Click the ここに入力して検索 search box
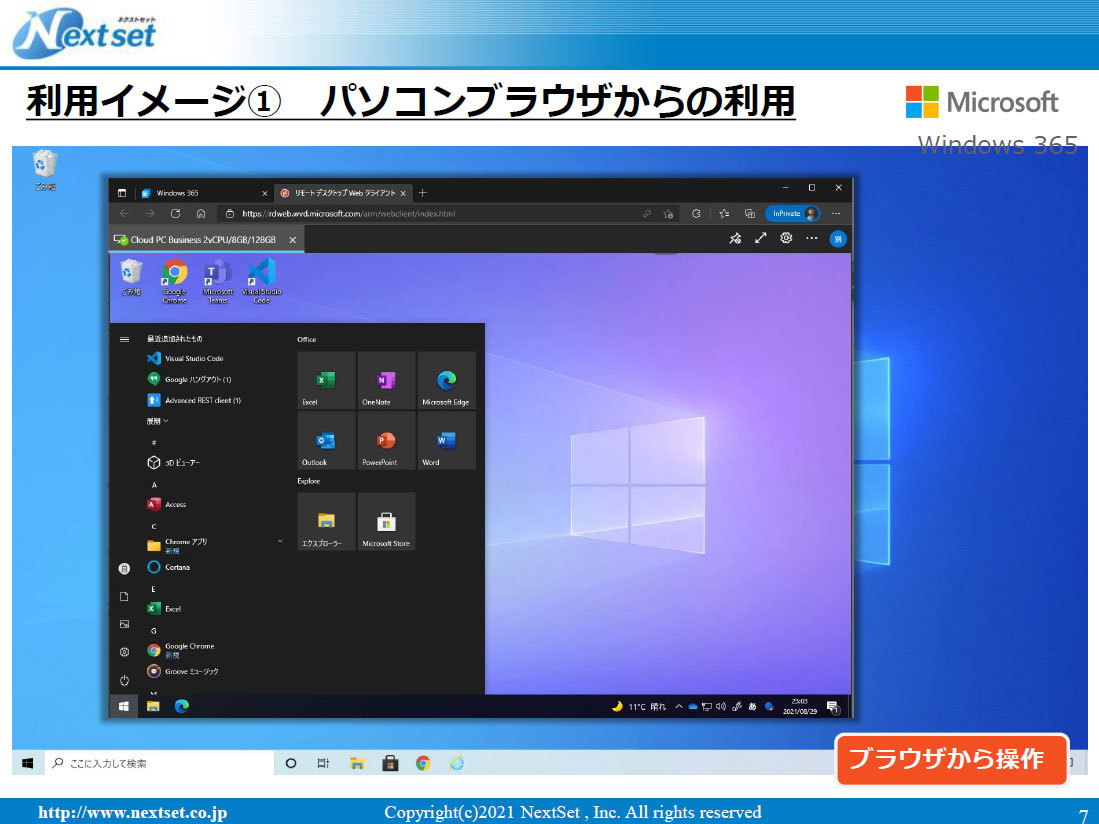Viewport: 1099px width, 824px height. point(159,763)
